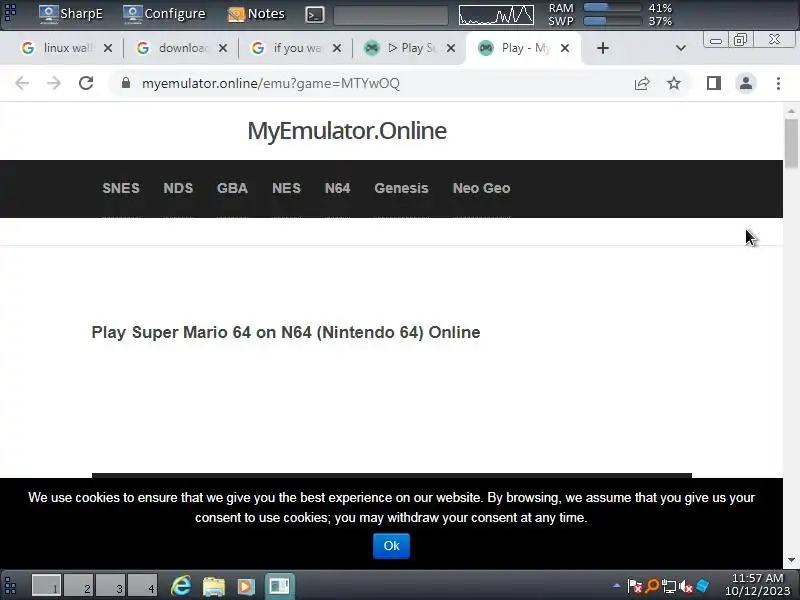This screenshot has height=600, width=800.
Task: Close the 'download' tab
Action: click(x=223, y=48)
